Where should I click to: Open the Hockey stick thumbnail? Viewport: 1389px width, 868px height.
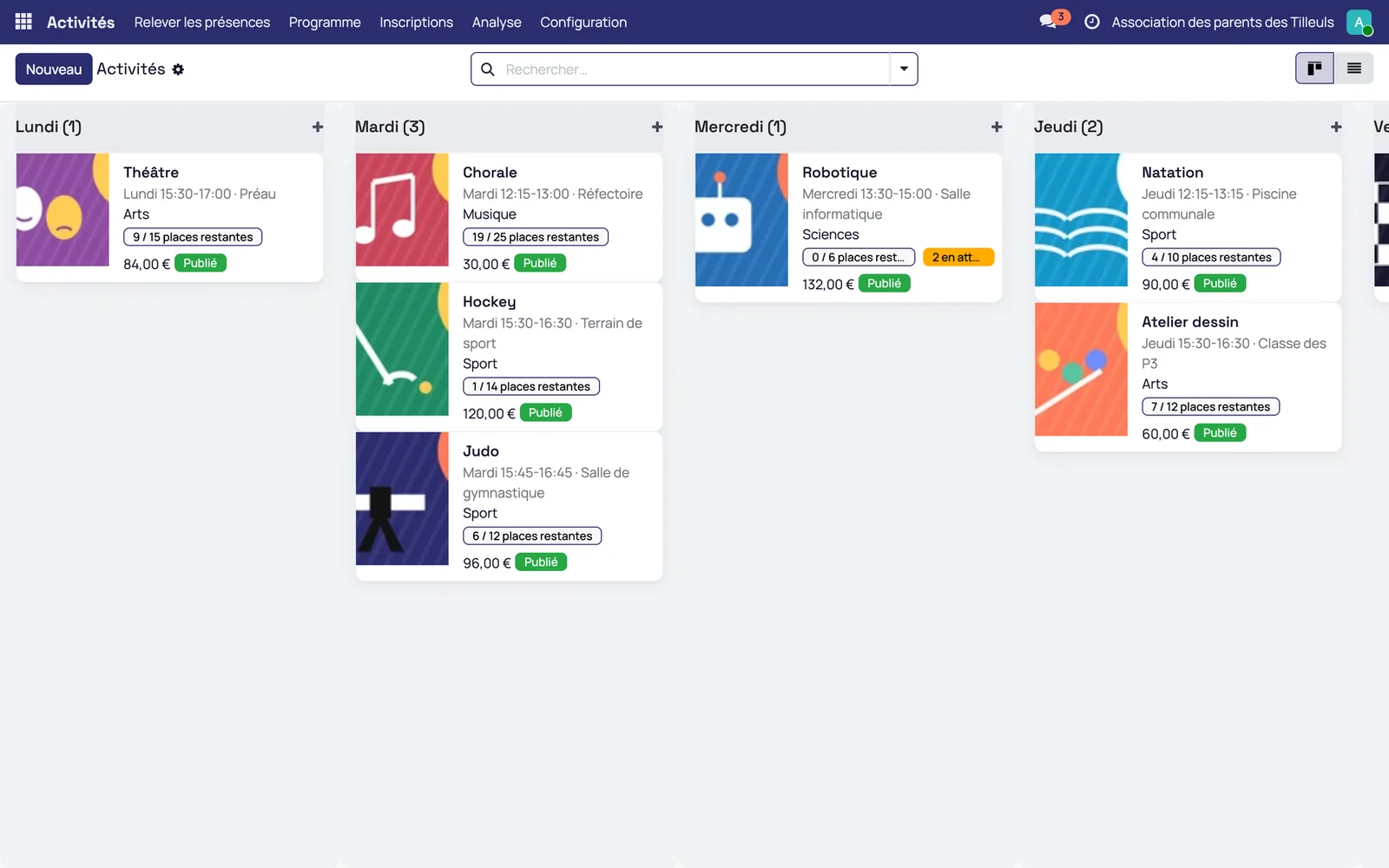[x=402, y=349]
